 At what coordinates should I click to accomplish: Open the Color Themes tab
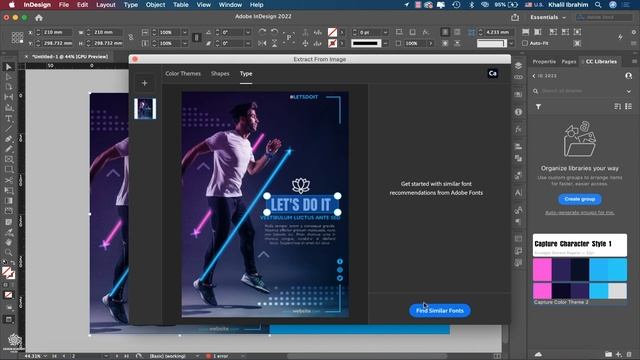point(183,73)
